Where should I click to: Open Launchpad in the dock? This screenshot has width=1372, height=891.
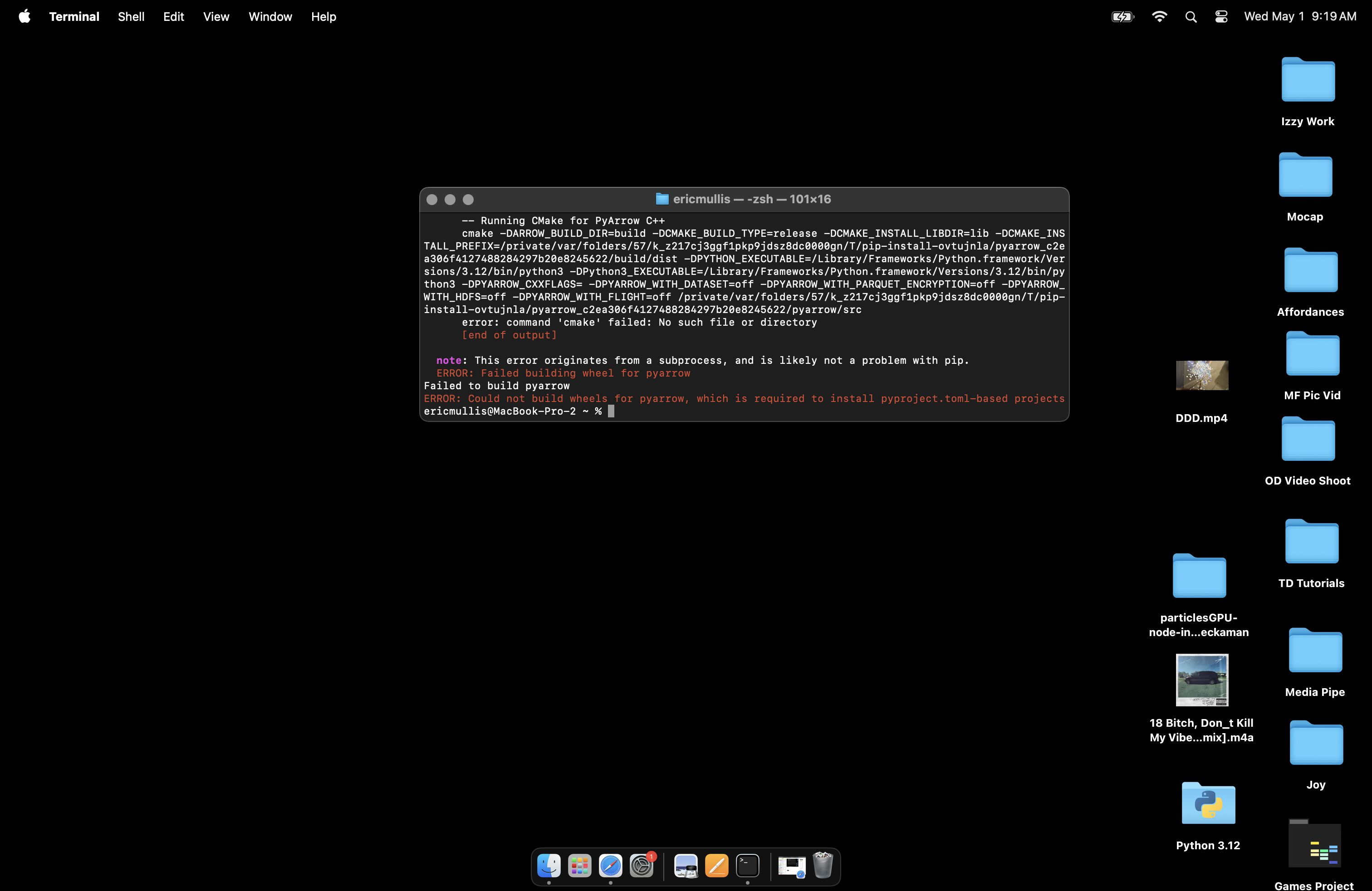click(579, 865)
